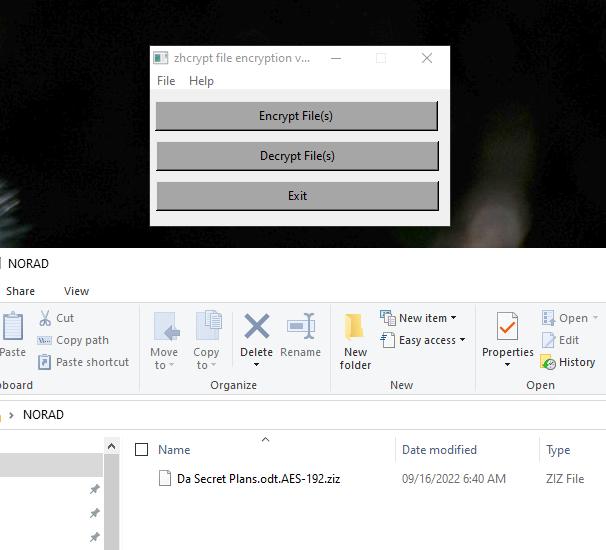Sort by the Name column header
Screen dimensions: 606x550
tap(174, 450)
